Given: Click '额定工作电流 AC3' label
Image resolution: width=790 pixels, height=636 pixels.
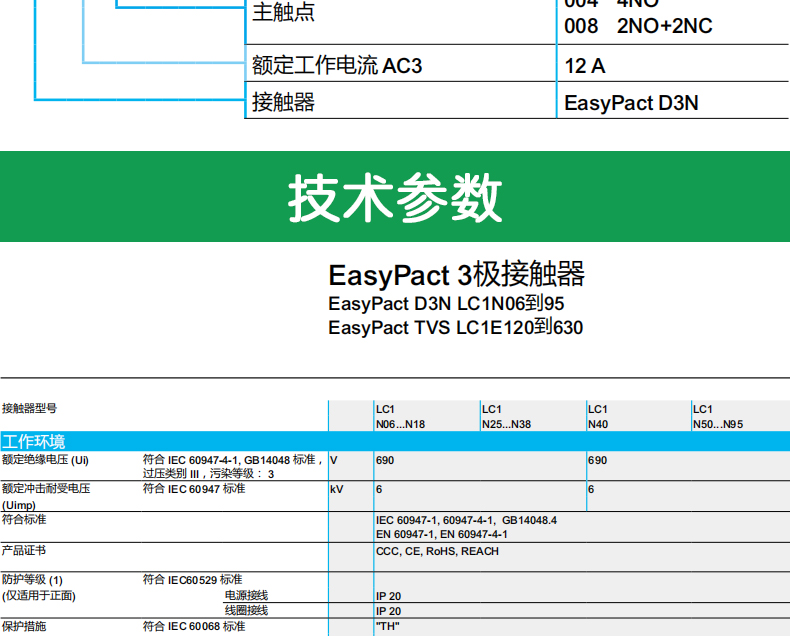Looking at the screenshot, I should point(337,66).
